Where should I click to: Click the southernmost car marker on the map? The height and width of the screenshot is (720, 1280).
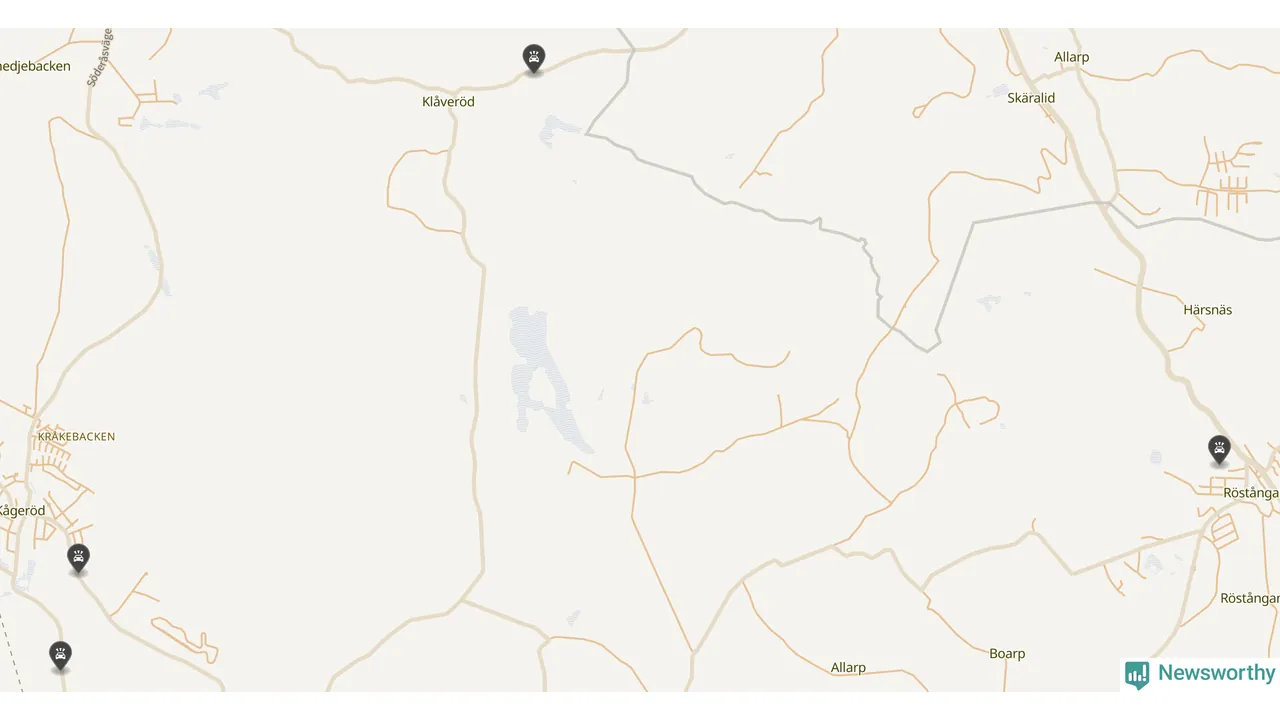60,657
